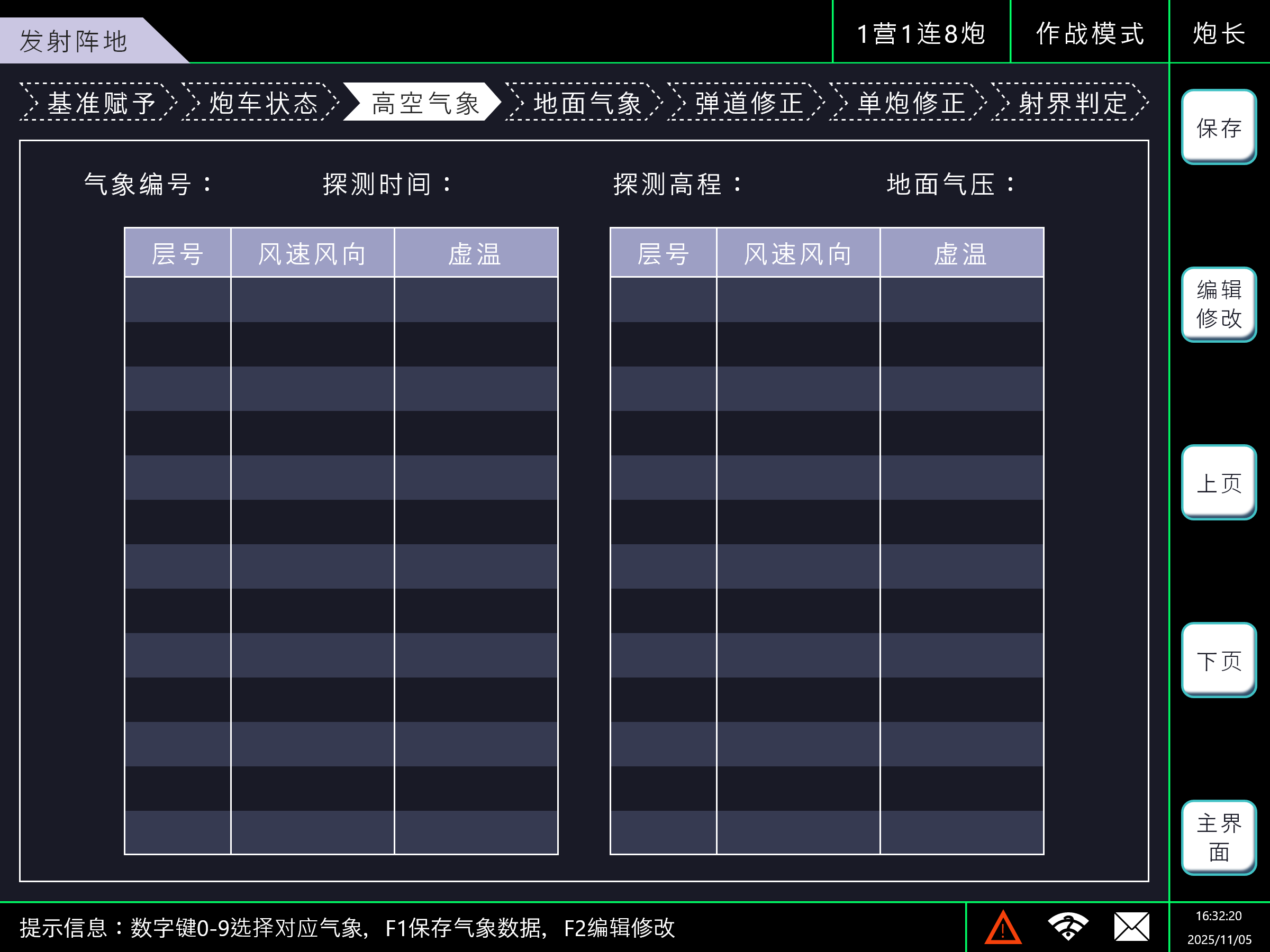The image size is (1270, 952).
Task: Click the 作战模式 header item
Action: 1090,33
